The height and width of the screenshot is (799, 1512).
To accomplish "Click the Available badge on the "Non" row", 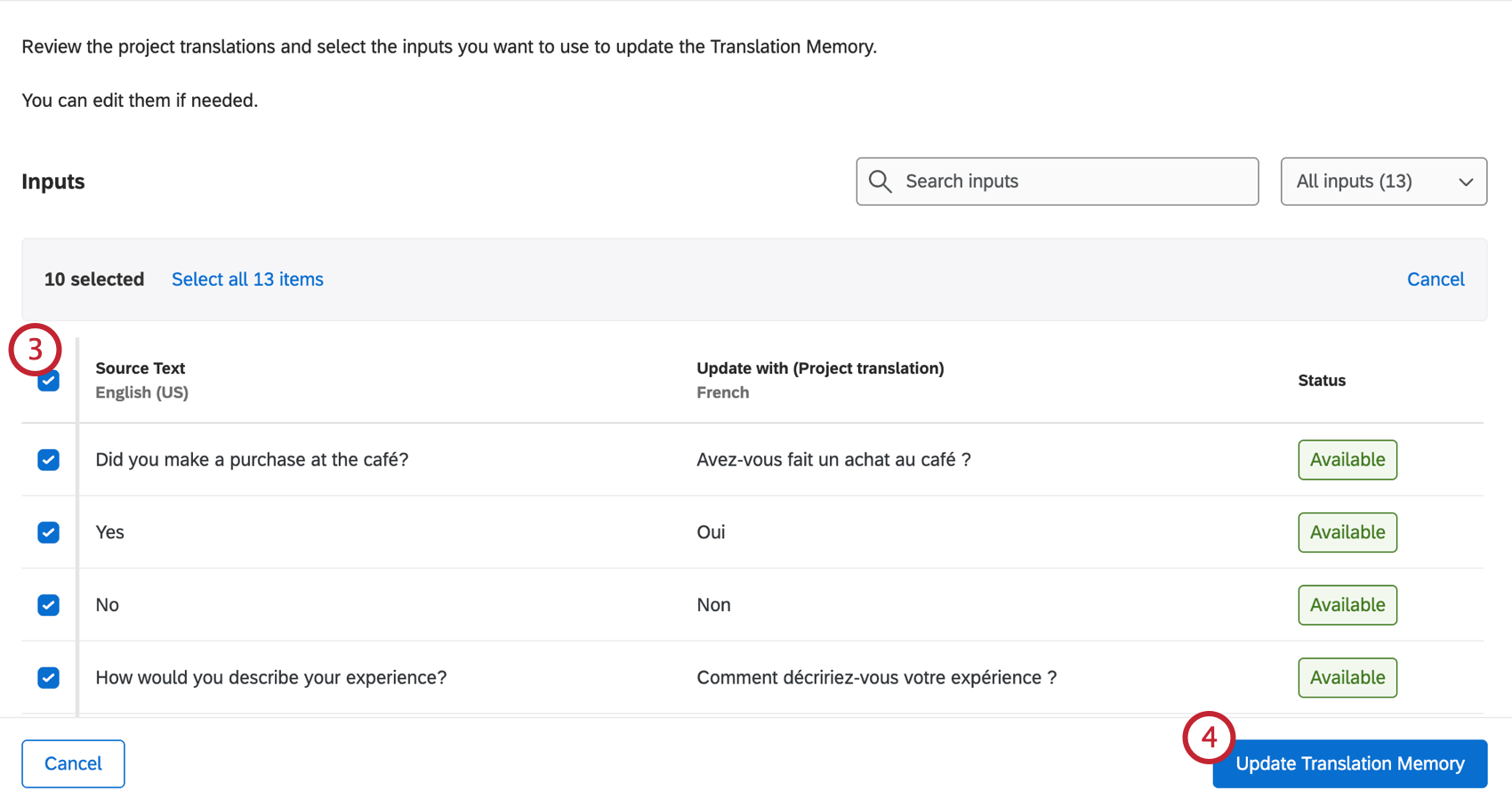I will [1347, 605].
